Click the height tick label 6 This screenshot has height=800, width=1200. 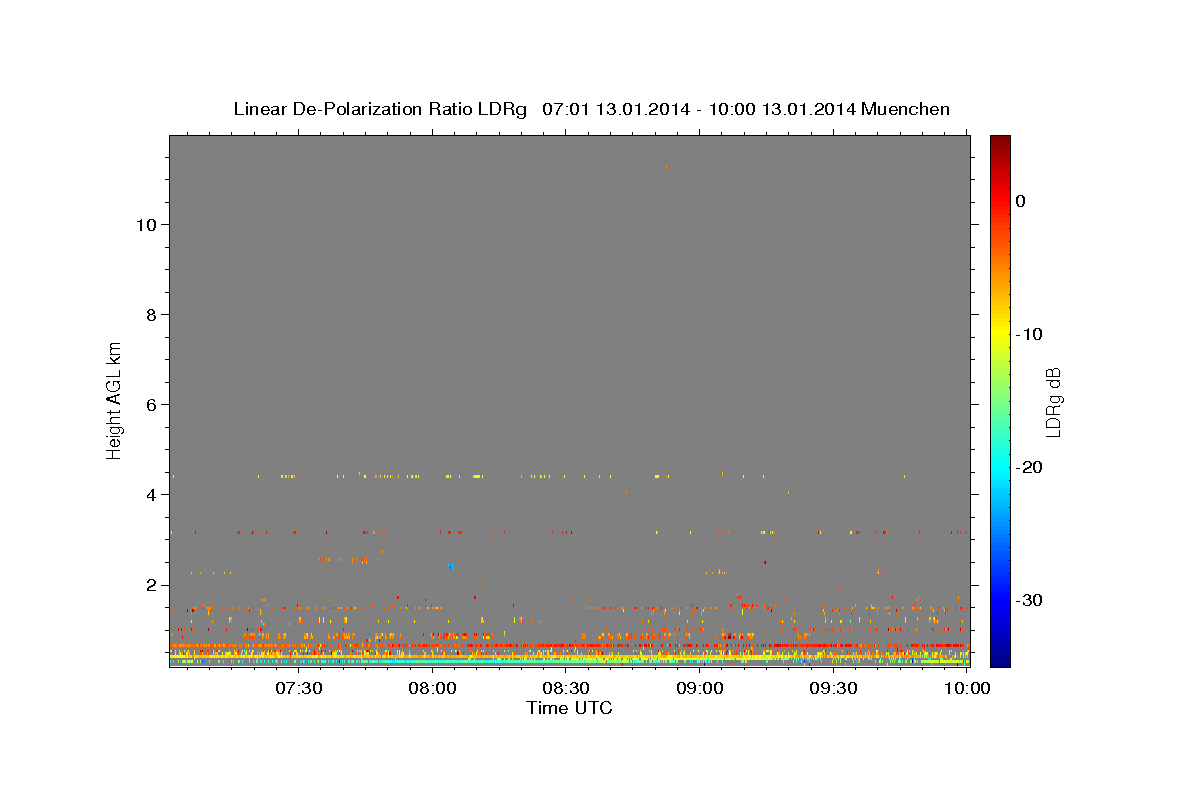[149, 405]
